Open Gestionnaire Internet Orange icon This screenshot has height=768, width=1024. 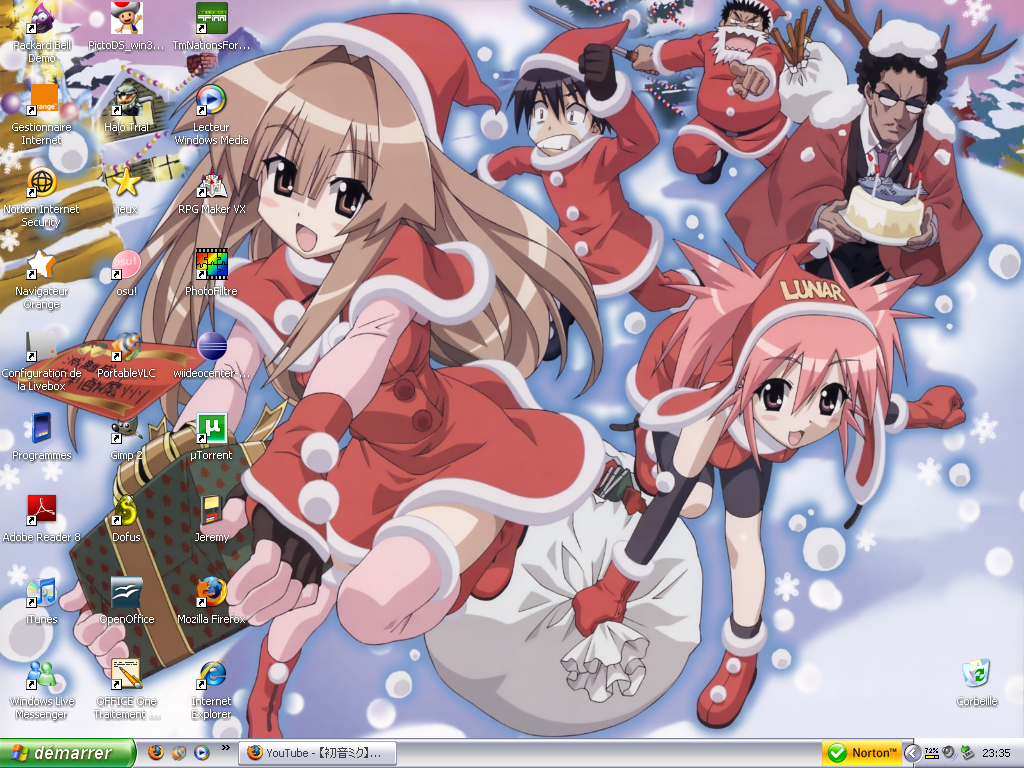point(42,115)
